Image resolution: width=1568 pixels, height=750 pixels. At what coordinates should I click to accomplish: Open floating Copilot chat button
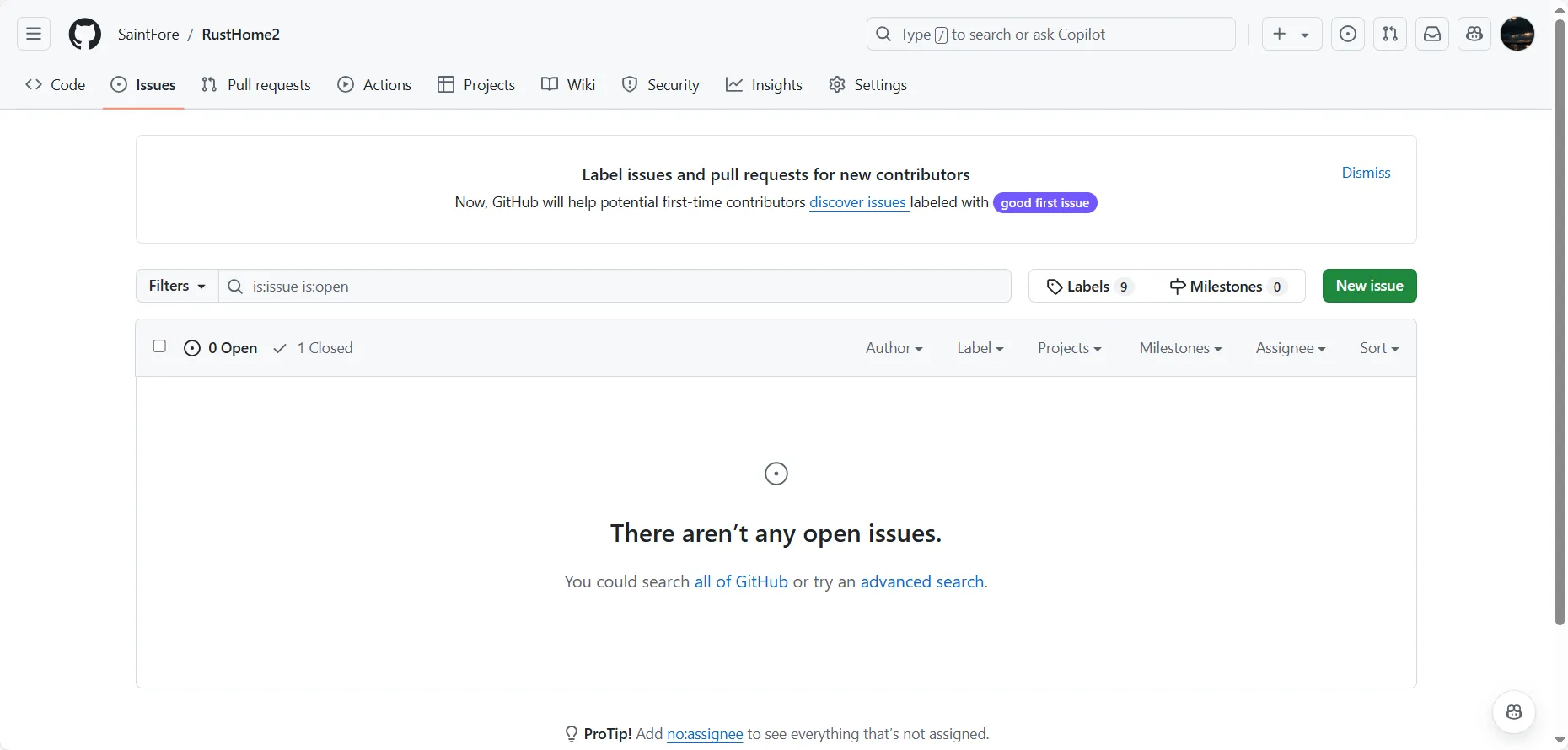click(1514, 713)
